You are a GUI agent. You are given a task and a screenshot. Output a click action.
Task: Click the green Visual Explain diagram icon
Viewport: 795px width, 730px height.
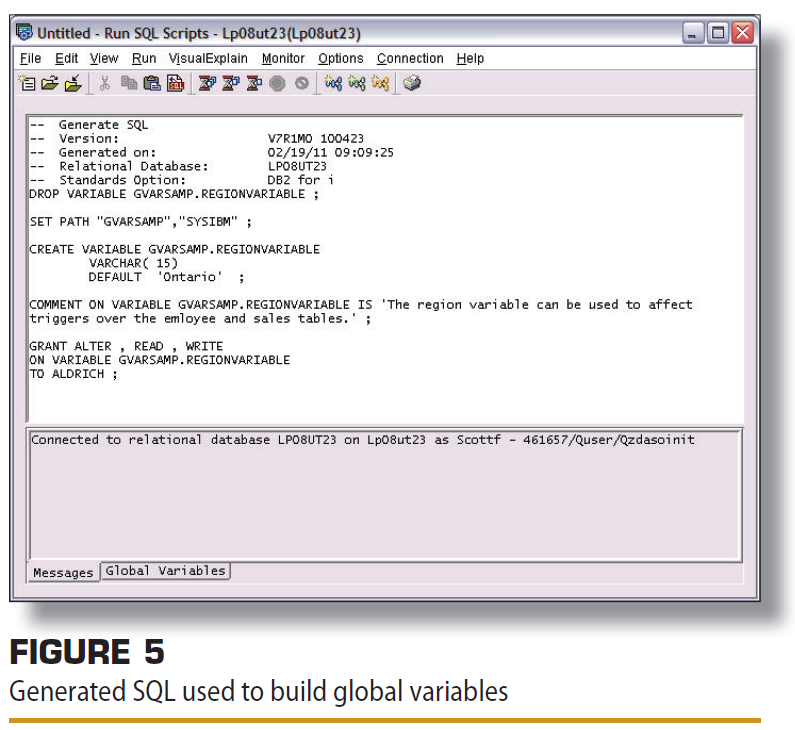coord(356,83)
